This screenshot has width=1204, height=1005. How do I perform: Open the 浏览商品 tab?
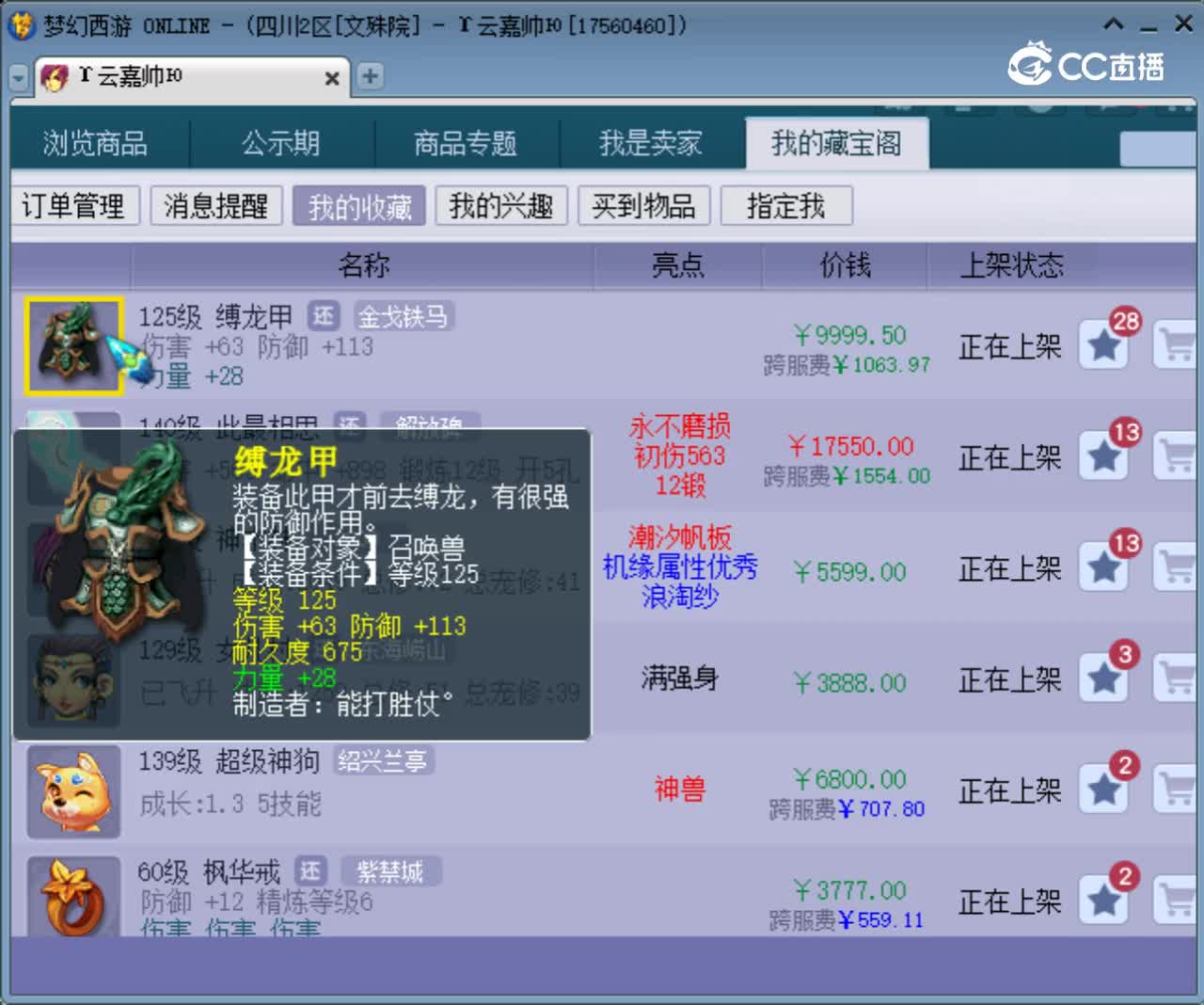coord(96,143)
